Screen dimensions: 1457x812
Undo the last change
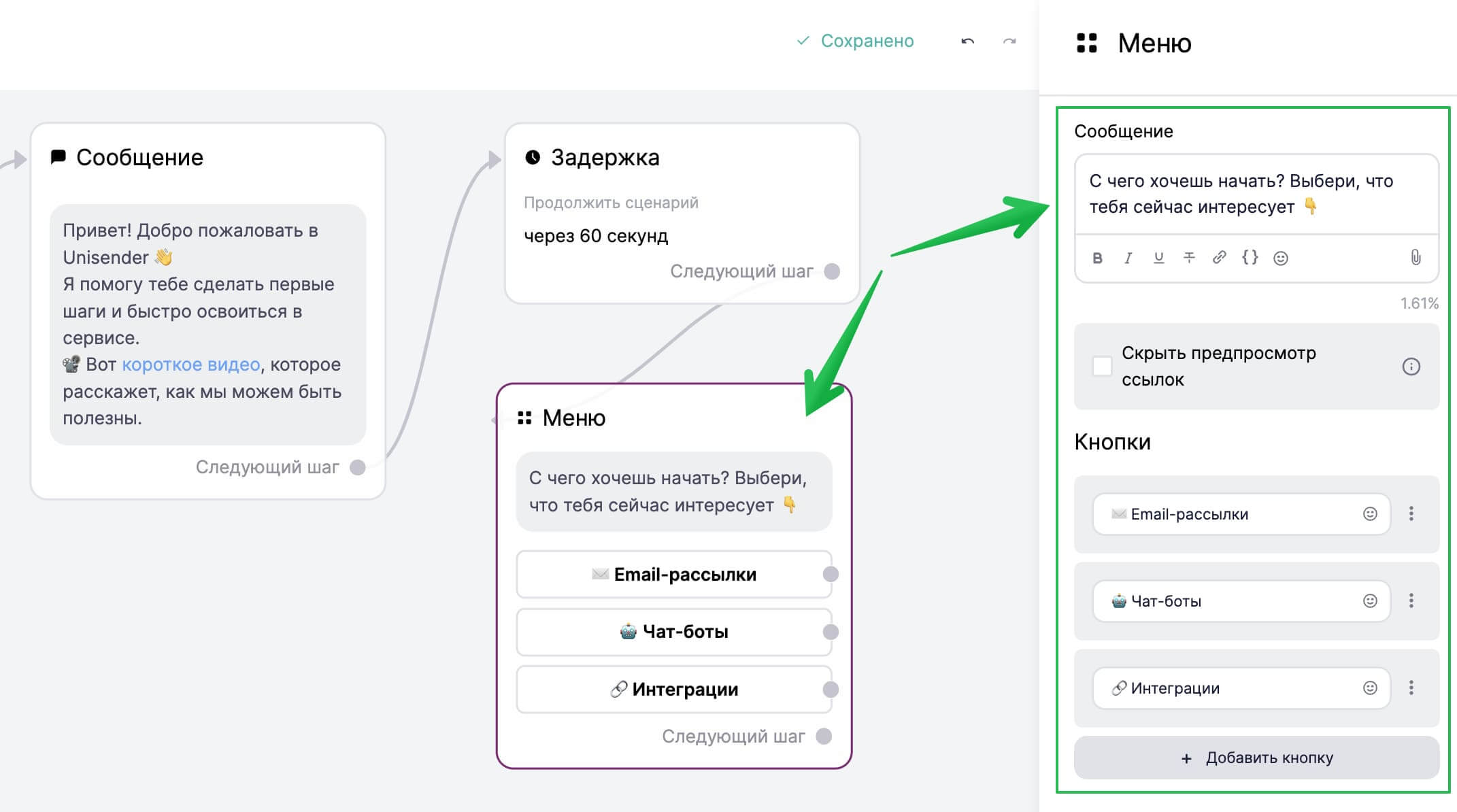(967, 41)
